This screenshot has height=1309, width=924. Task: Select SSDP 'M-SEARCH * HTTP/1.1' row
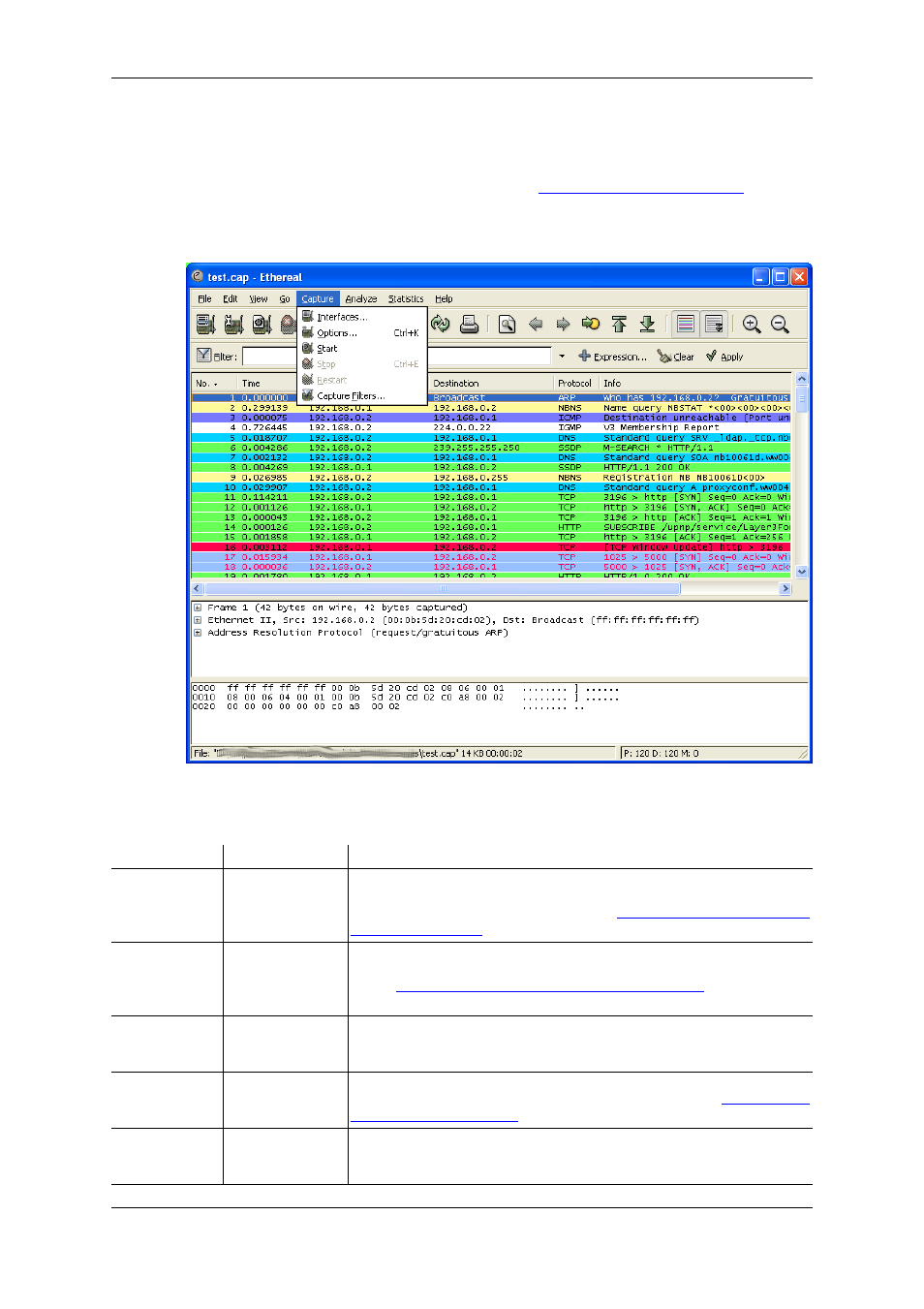(x=491, y=448)
